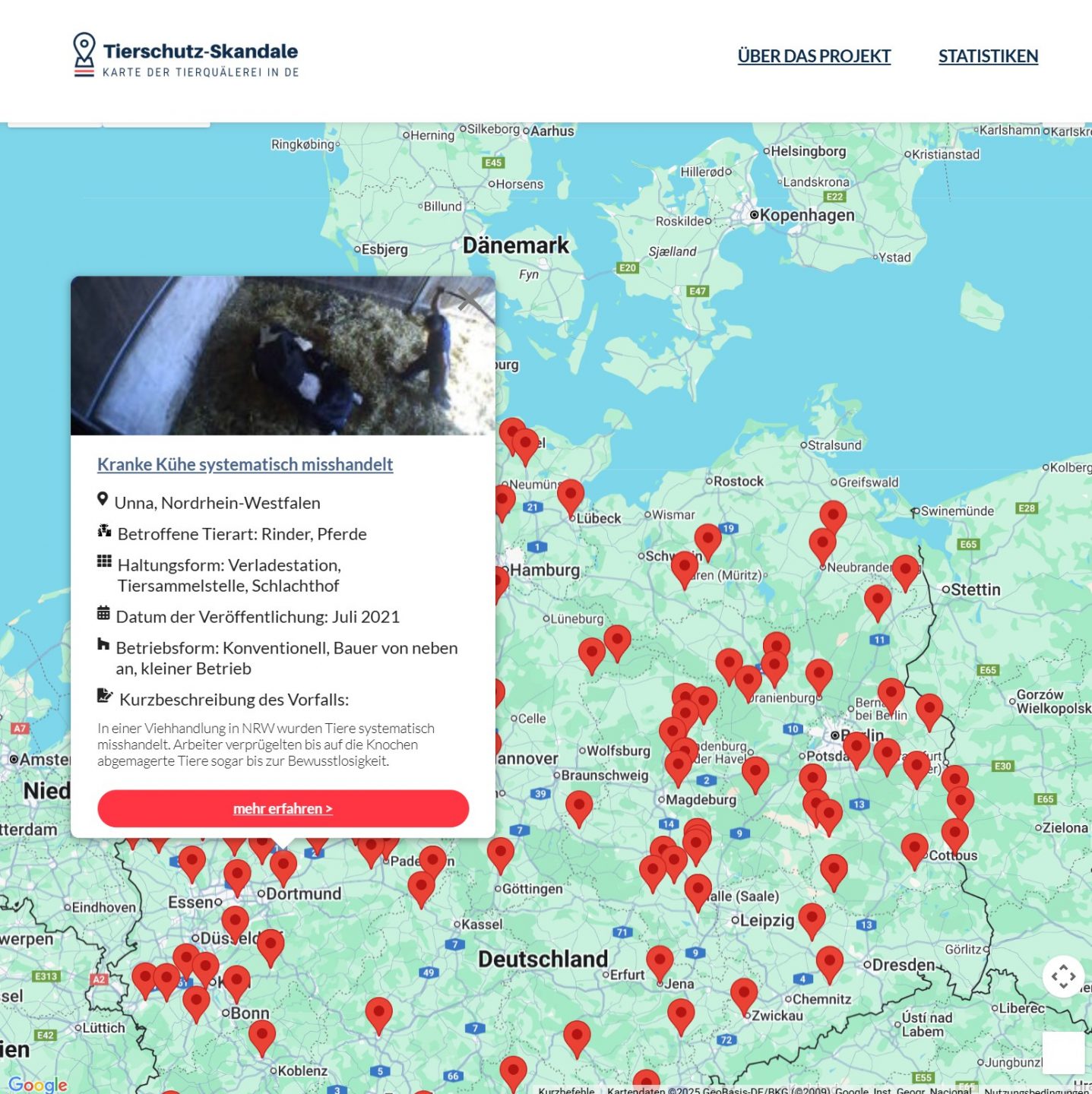Screen dimensions: 1092x1094
Task: Click the map pin above Koblenz
Action: click(x=262, y=1035)
